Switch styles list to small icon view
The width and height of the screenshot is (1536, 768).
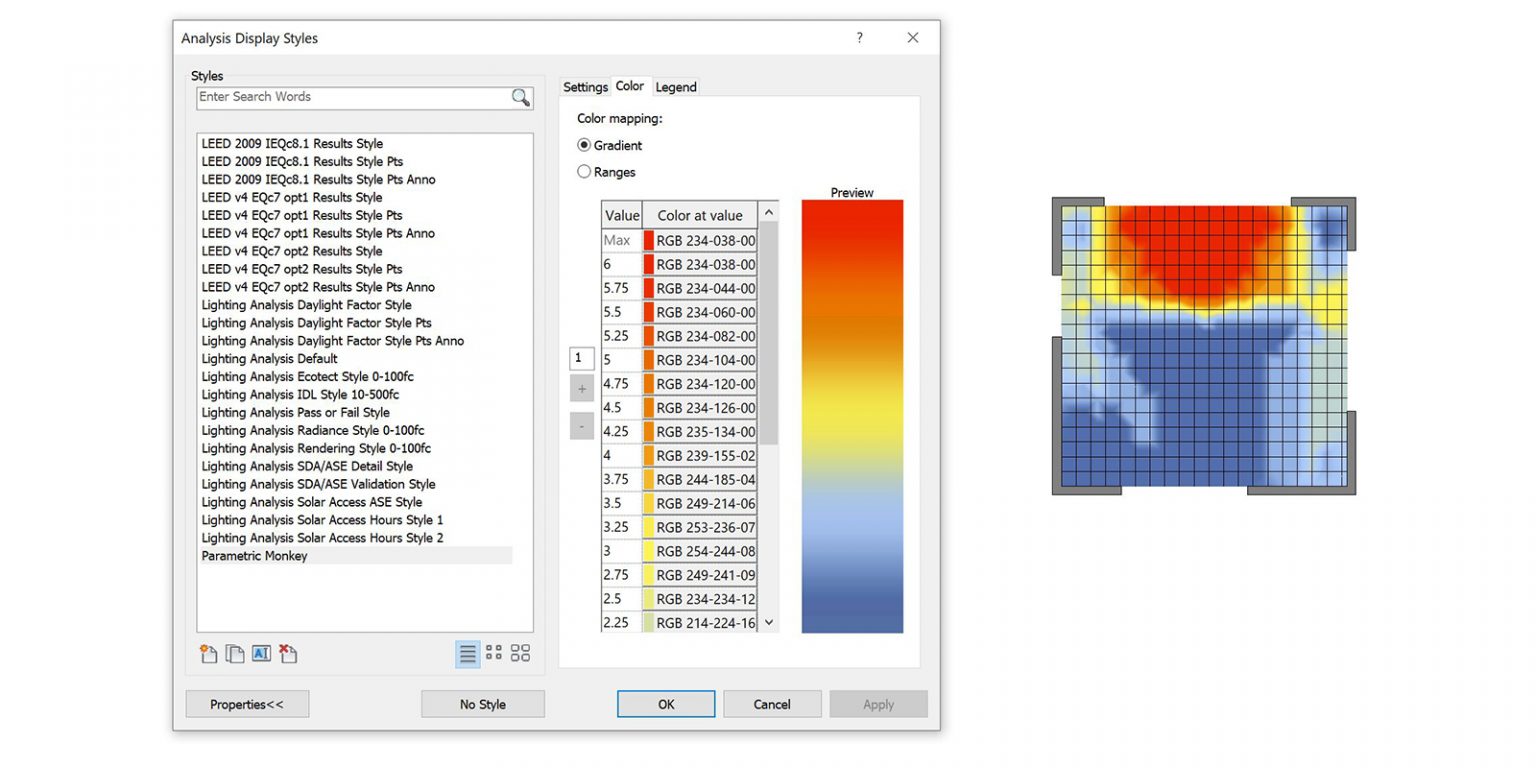click(494, 653)
